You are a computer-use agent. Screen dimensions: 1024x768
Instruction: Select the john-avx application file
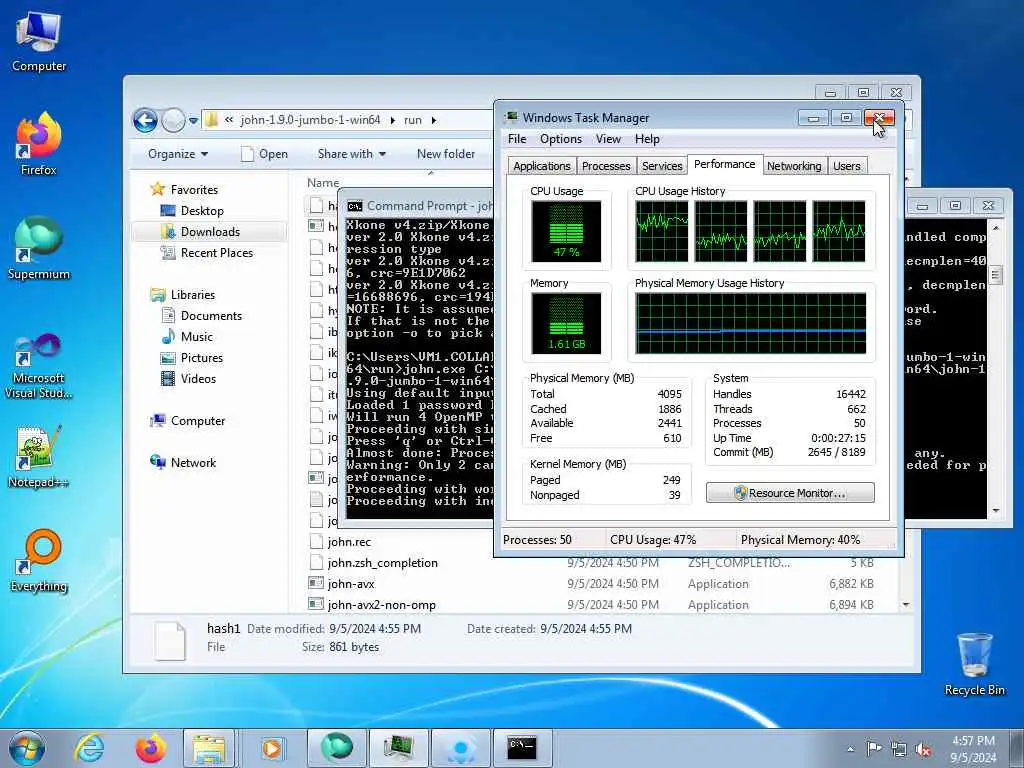pos(351,584)
